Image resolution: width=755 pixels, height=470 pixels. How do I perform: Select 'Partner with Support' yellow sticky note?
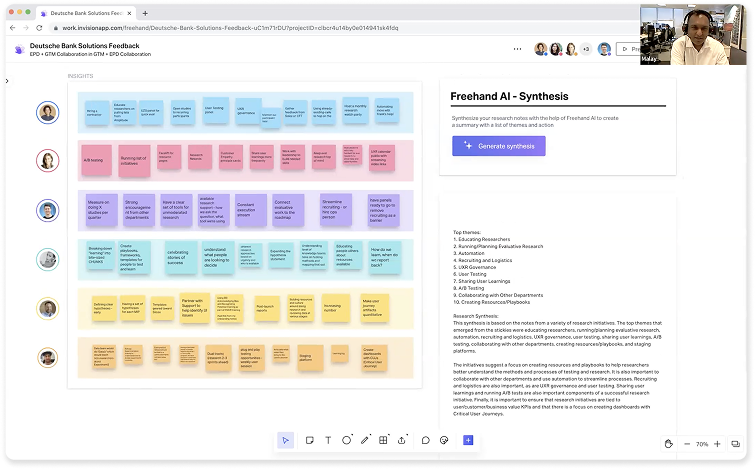(195, 307)
